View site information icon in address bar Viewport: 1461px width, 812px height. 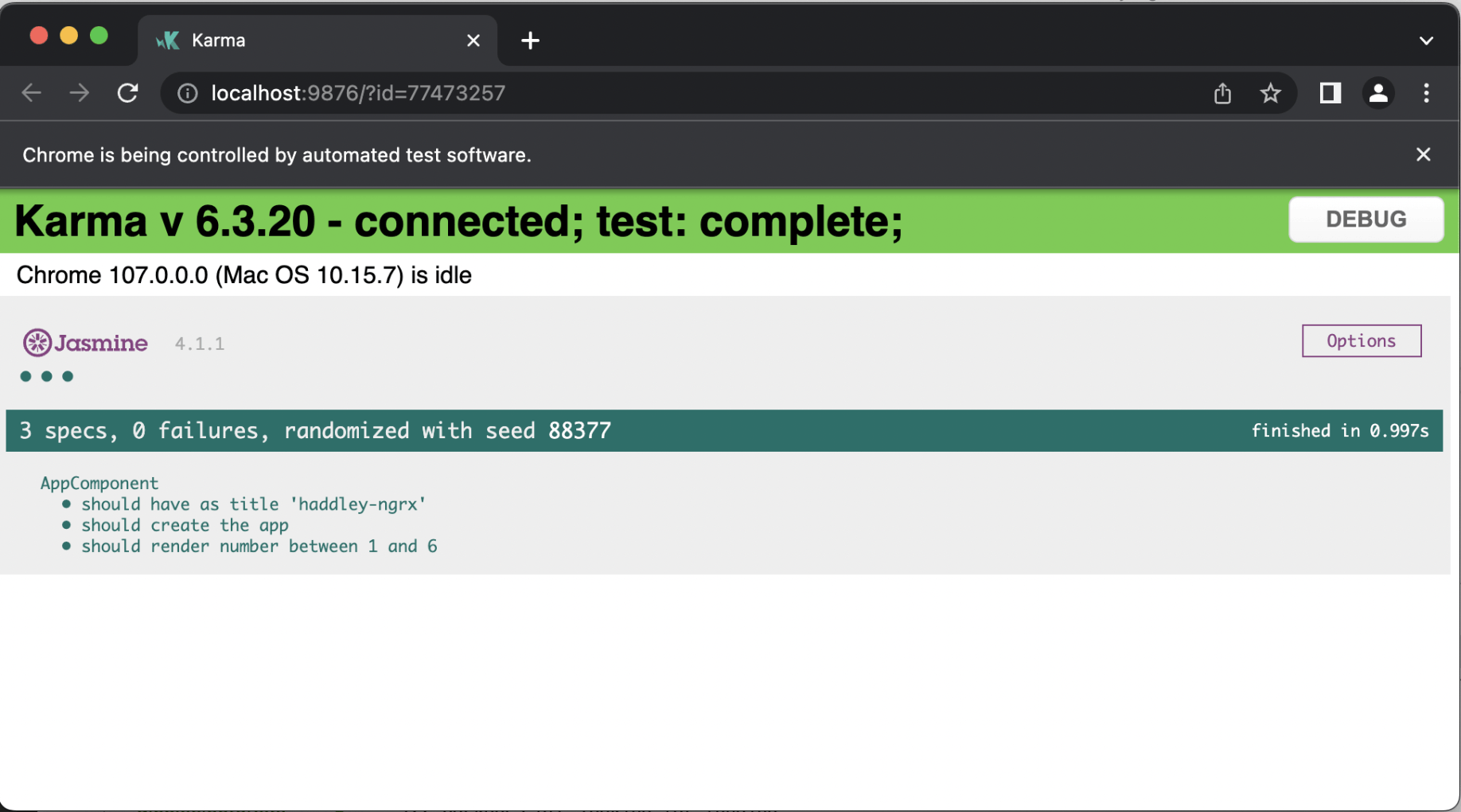point(188,93)
